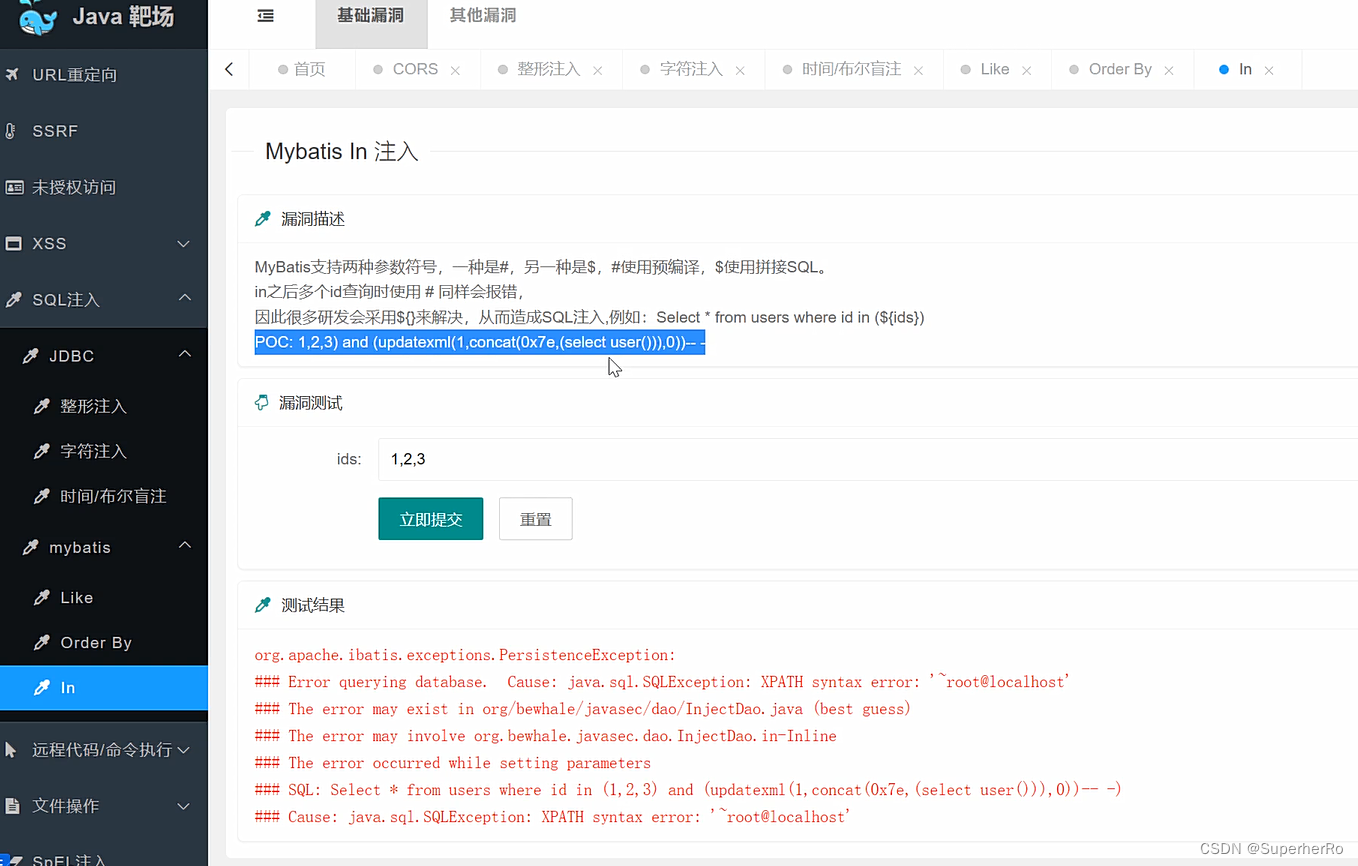Image resolution: width=1358 pixels, height=866 pixels.
Task: Select SSRF in sidebar
Action: (x=55, y=131)
